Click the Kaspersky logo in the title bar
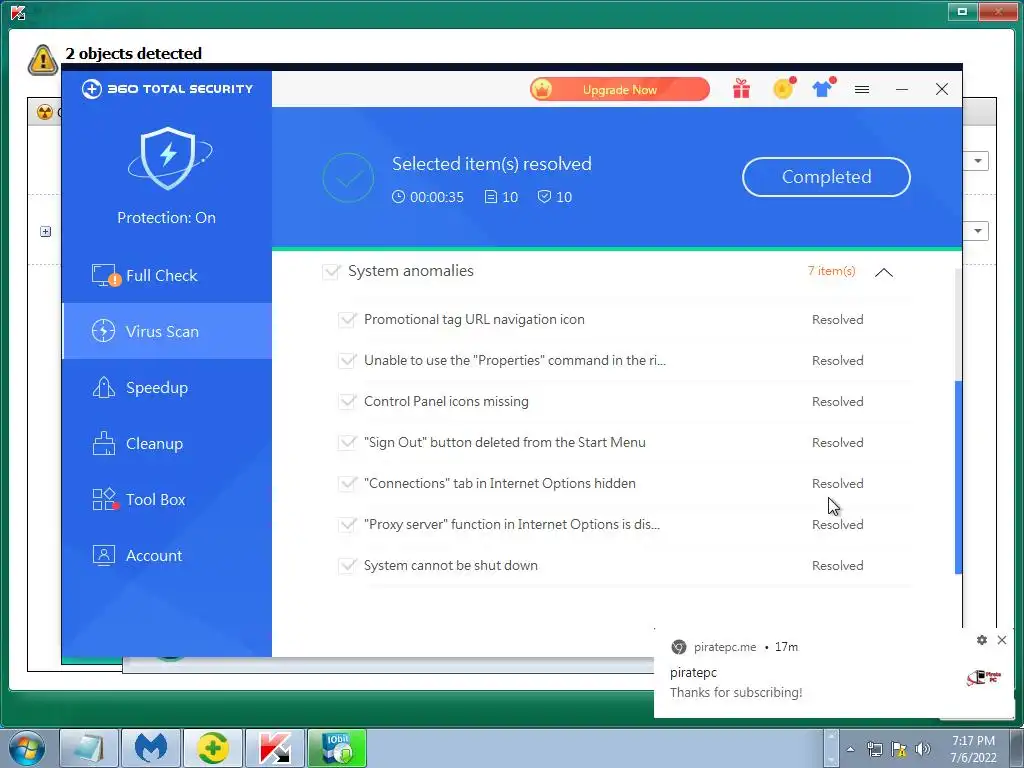The width and height of the screenshot is (1024, 768). point(18,11)
